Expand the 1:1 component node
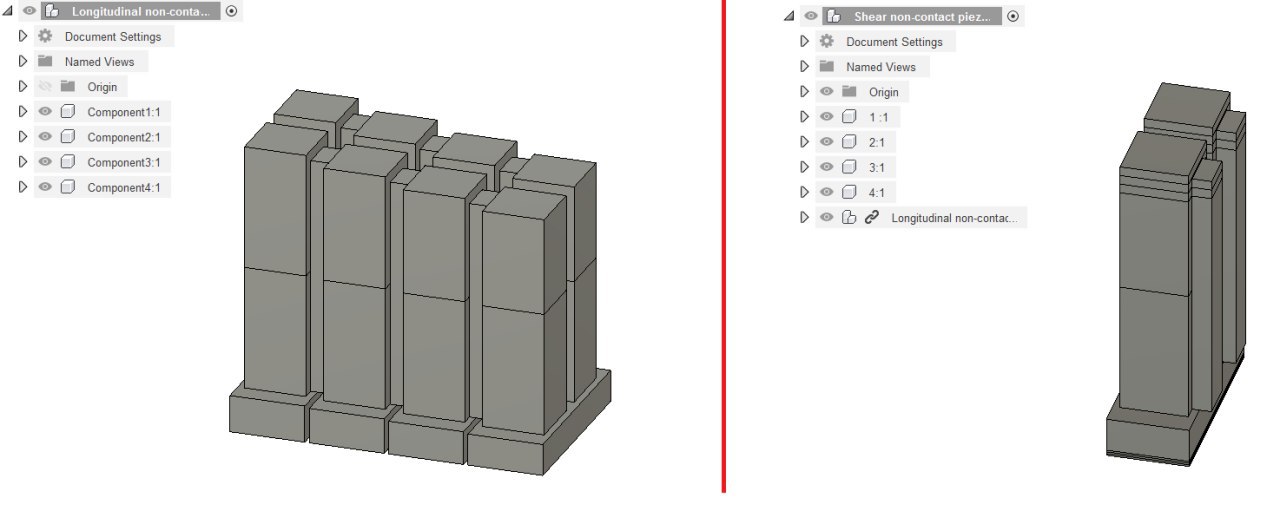 pos(804,117)
